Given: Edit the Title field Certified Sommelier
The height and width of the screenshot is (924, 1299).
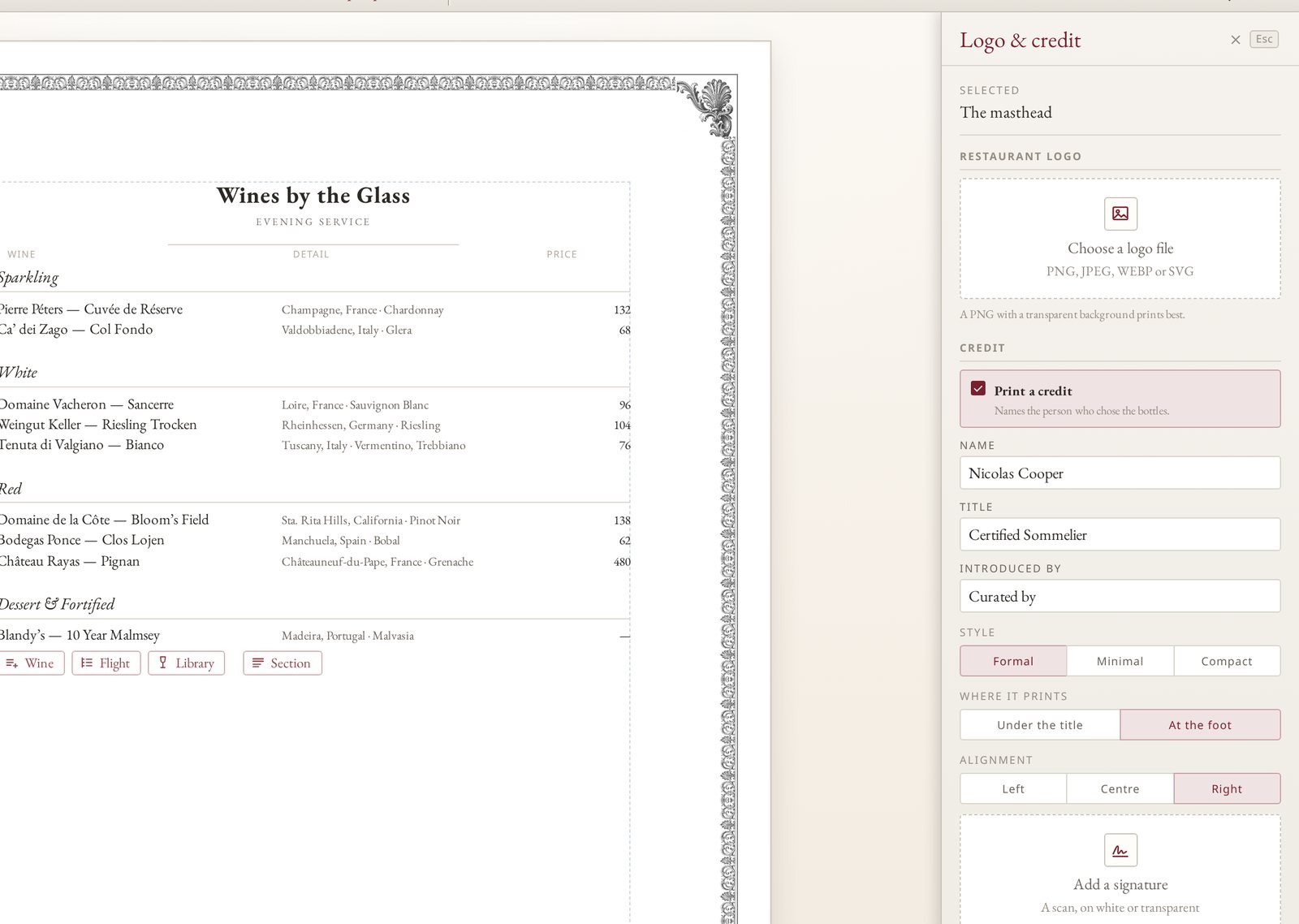Looking at the screenshot, I should tap(1120, 534).
